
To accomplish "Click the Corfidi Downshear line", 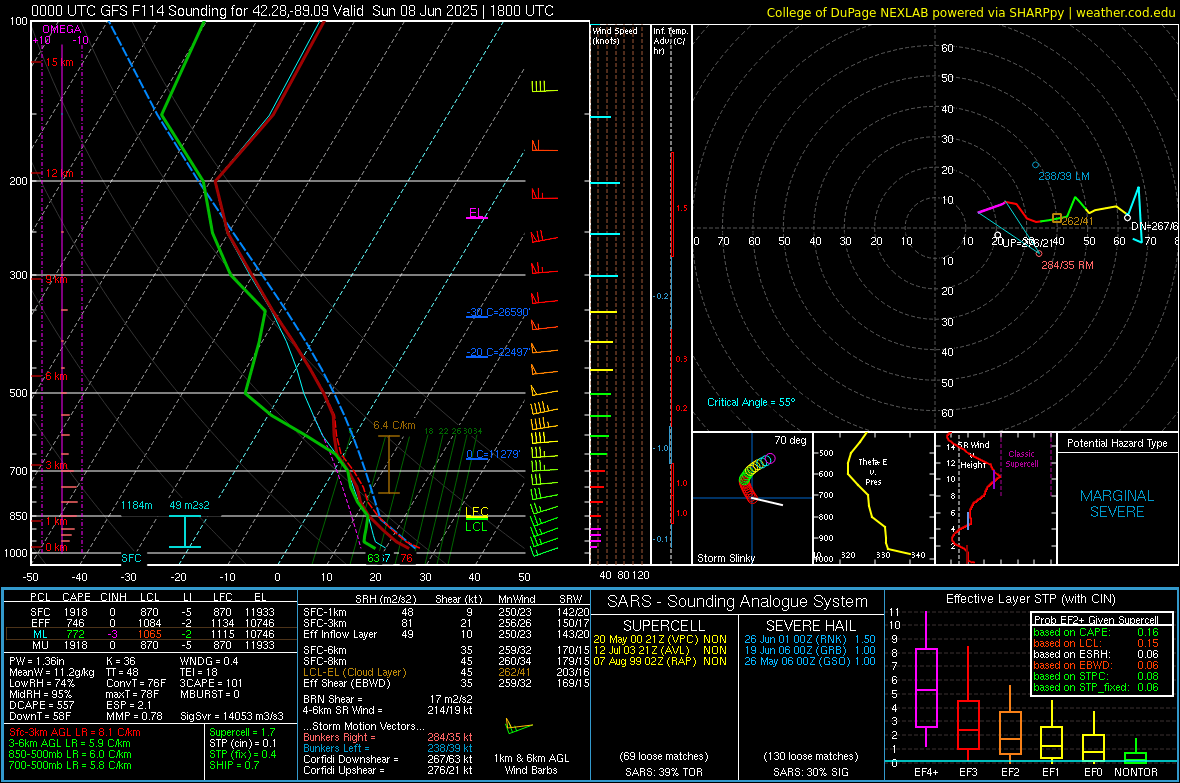I will click(x=388, y=759).
